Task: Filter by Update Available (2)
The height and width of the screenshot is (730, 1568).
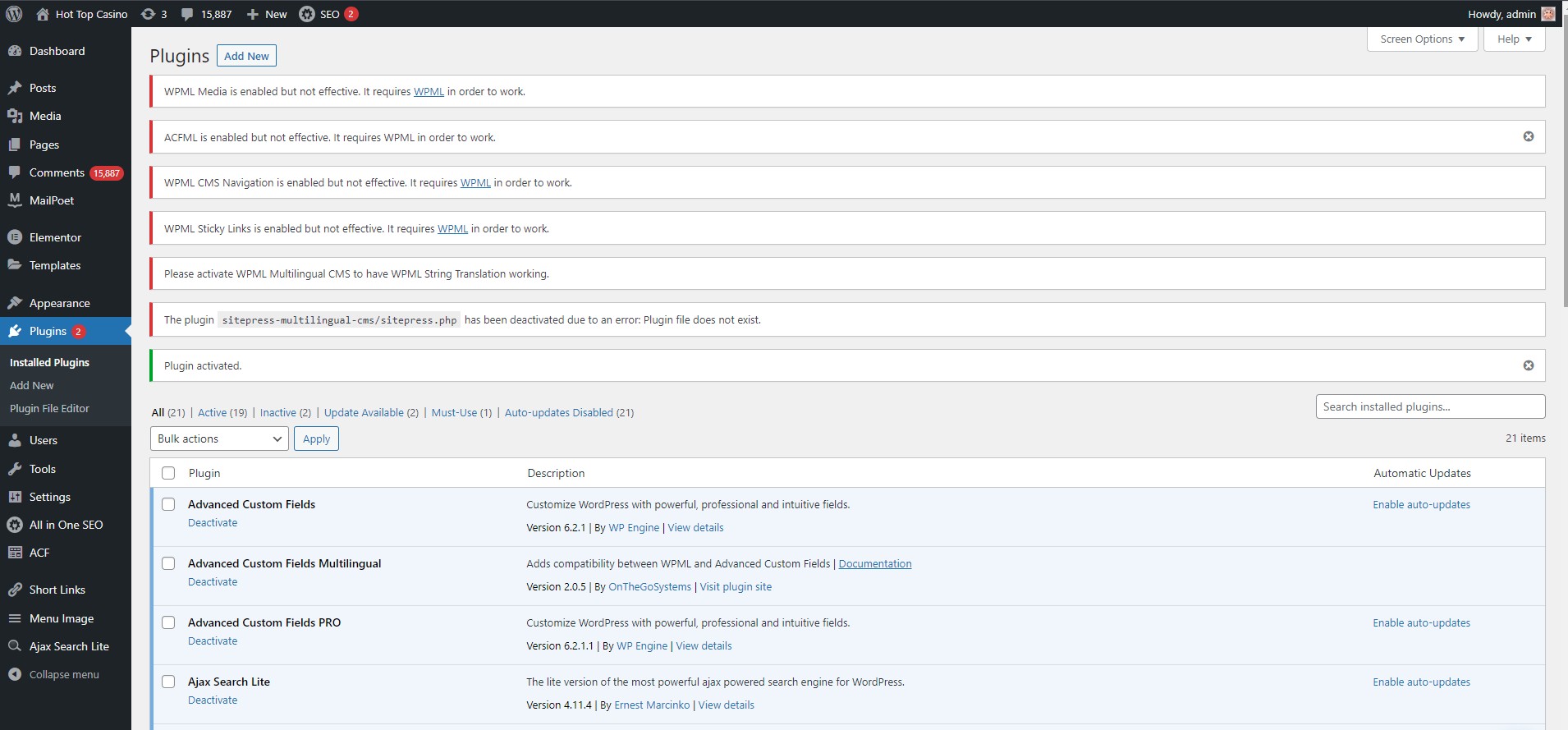Action: [371, 412]
